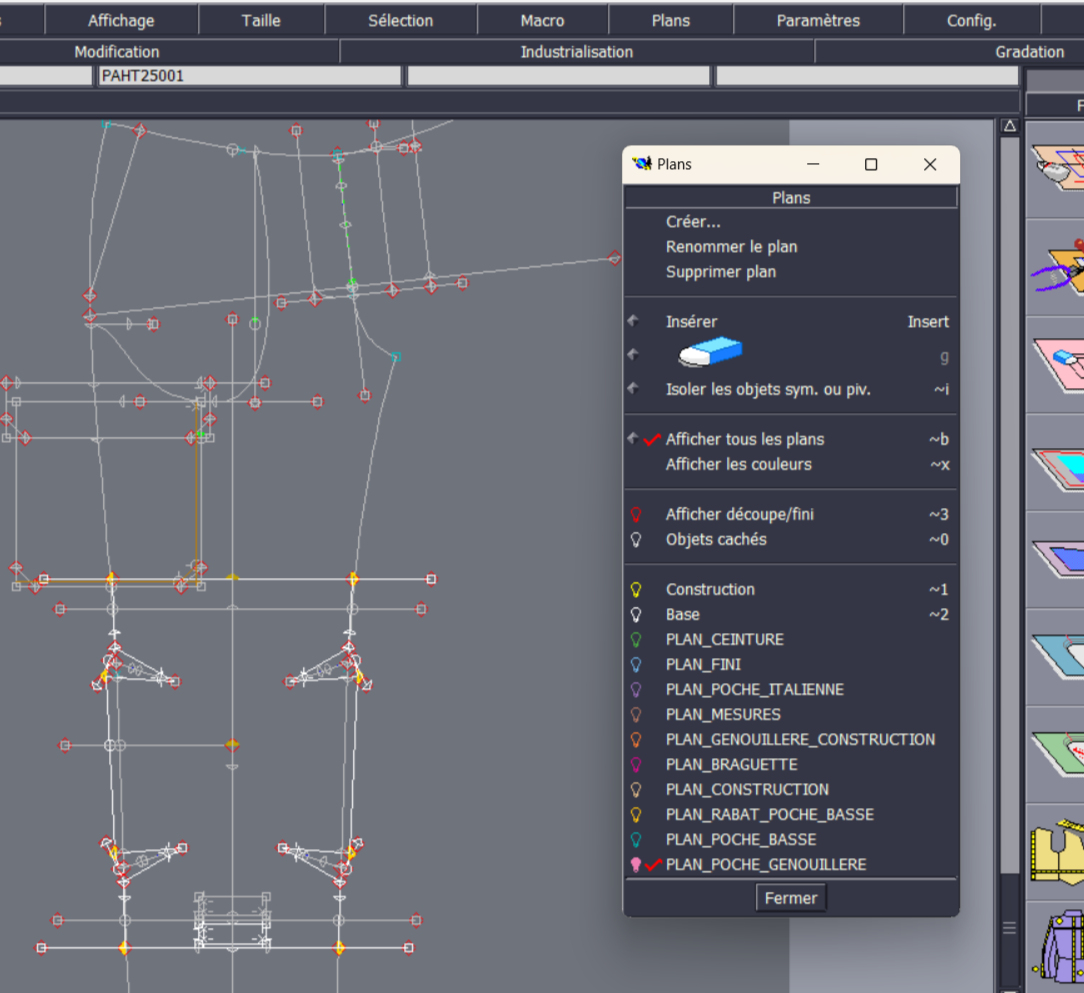Toggle the PLAN_FINI blue lightbulb
The height and width of the screenshot is (993, 1084).
[636, 665]
